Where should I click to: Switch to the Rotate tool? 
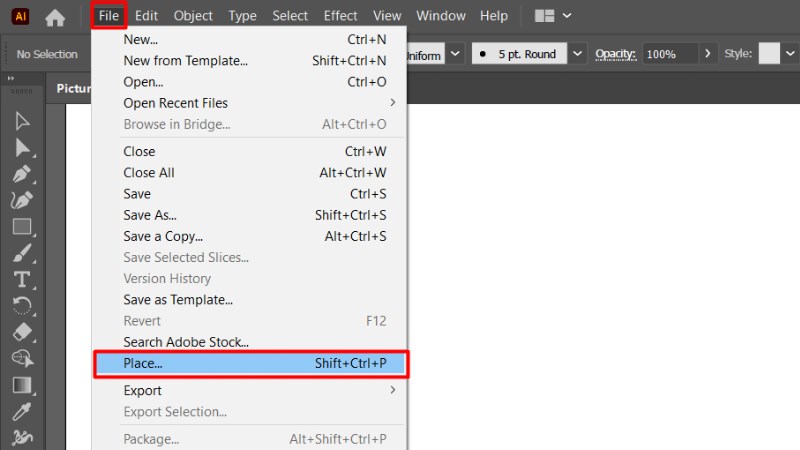22,305
